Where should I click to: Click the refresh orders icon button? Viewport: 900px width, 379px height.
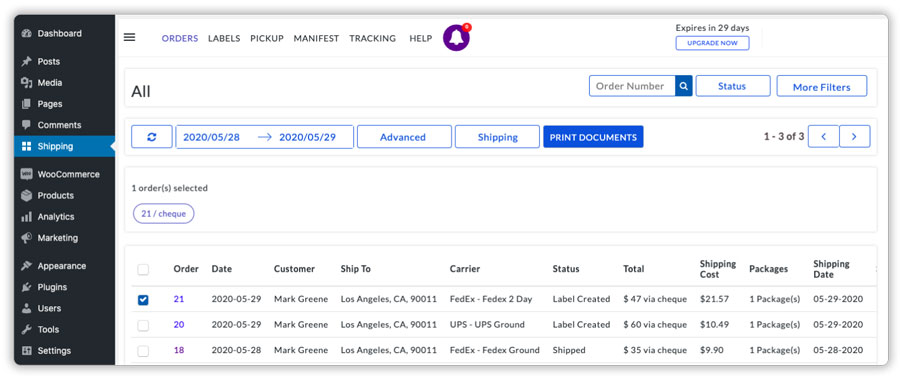click(152, 137)
